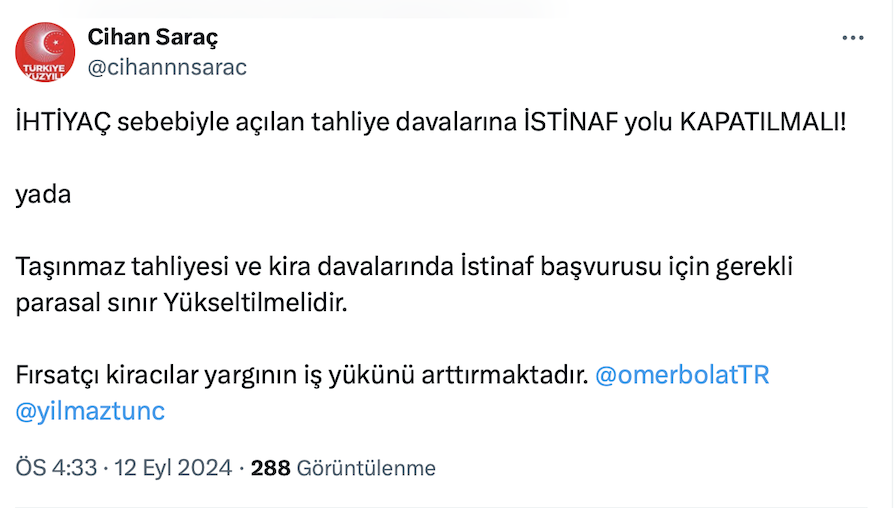894x508 pixels.
Task: Click the ÖS 4:33 post time
Action: [56, 468]
